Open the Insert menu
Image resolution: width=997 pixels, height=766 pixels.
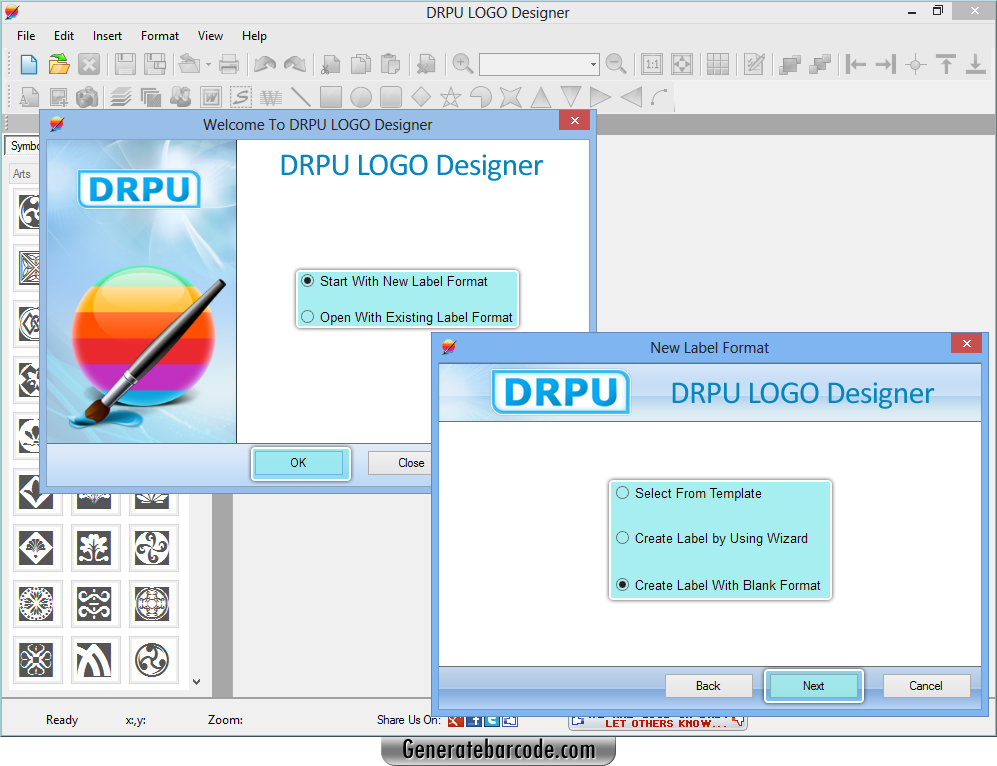[107, 36]
